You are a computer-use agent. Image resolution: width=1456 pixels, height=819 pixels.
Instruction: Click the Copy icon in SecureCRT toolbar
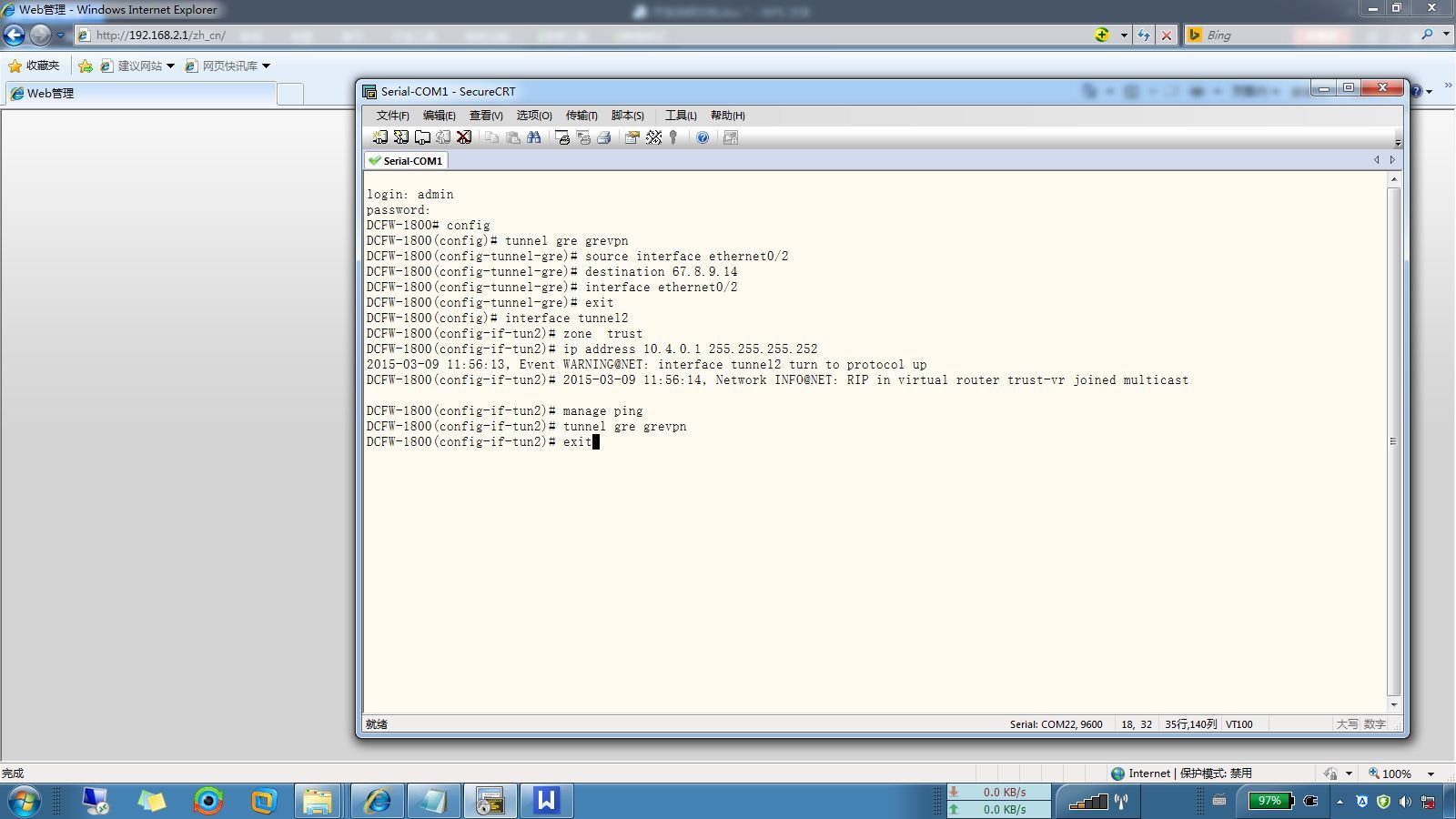tap(491, 137)
